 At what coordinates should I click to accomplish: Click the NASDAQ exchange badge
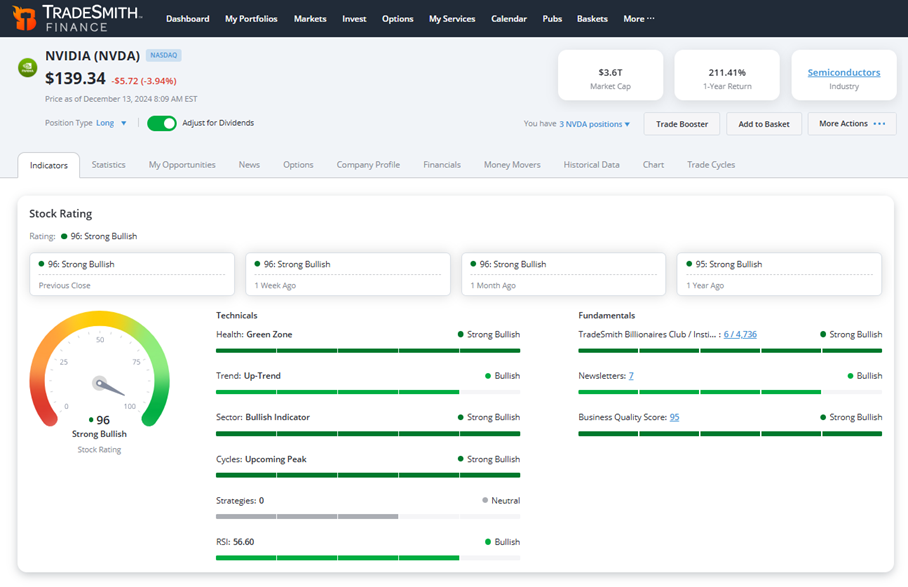[164, 55]
